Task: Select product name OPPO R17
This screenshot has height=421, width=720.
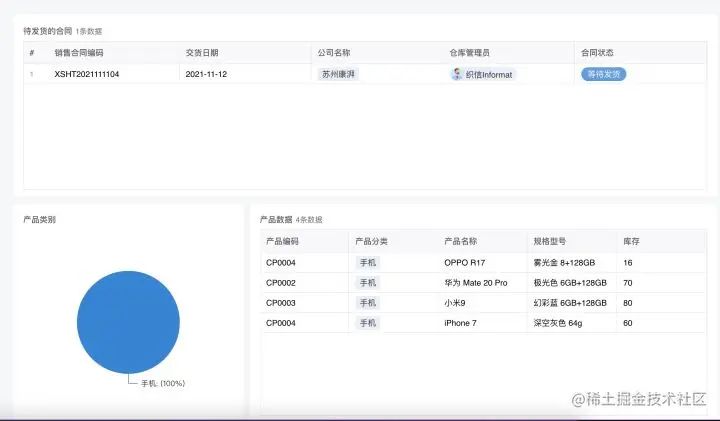Action: coord(465,263)
